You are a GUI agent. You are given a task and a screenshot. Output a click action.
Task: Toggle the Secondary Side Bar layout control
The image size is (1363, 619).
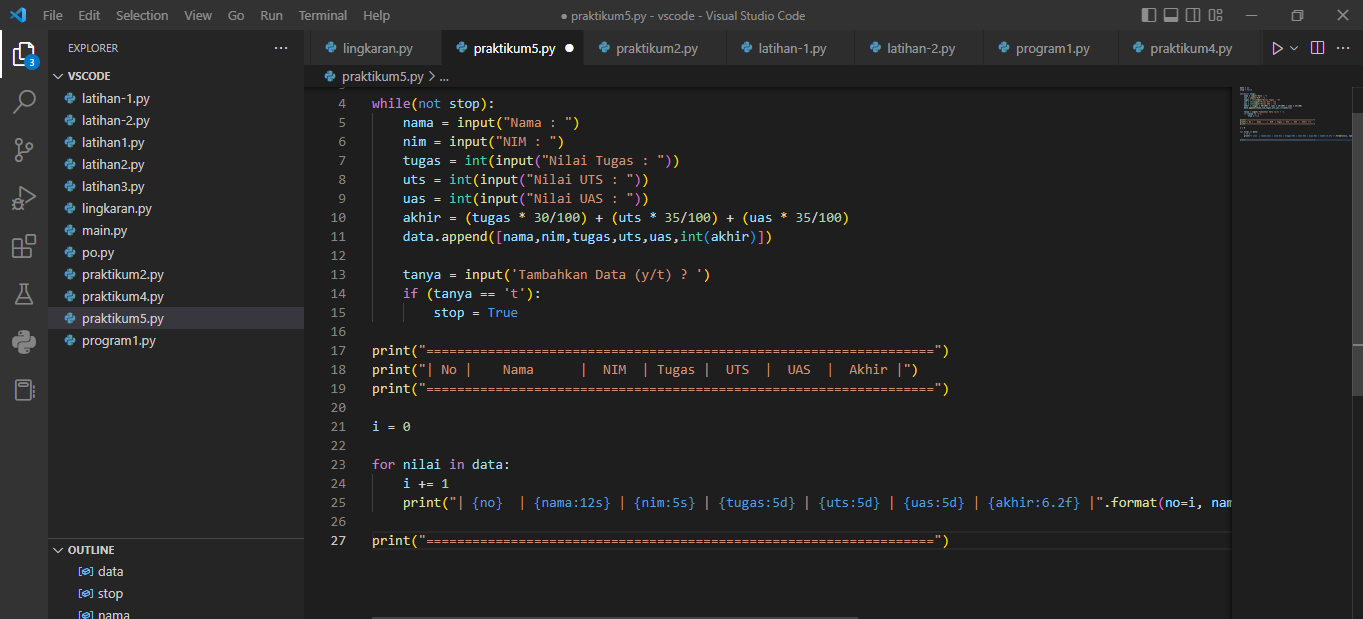click(1192, 15)
